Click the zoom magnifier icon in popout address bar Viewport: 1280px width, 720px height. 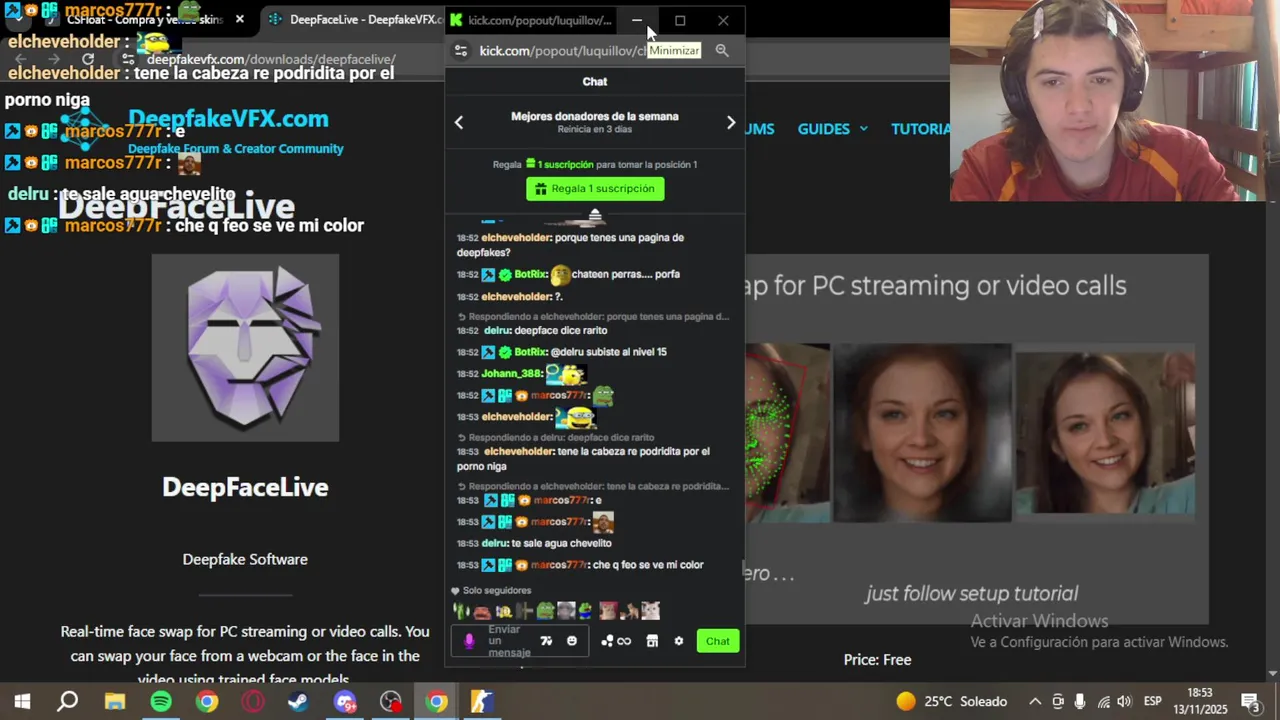click(x=722, y=50)
